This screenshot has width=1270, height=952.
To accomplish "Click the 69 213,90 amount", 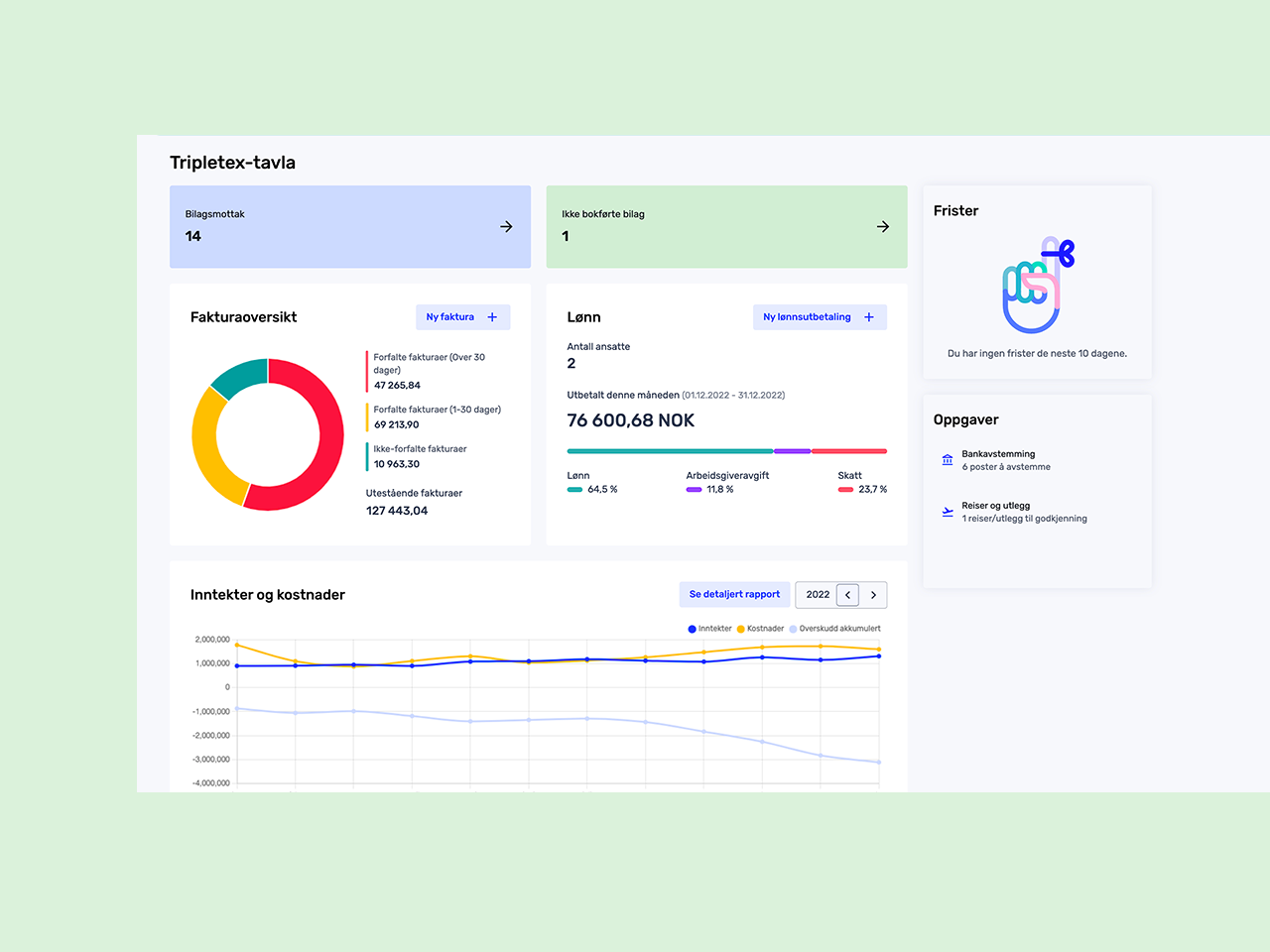I will tap(397, 425).
